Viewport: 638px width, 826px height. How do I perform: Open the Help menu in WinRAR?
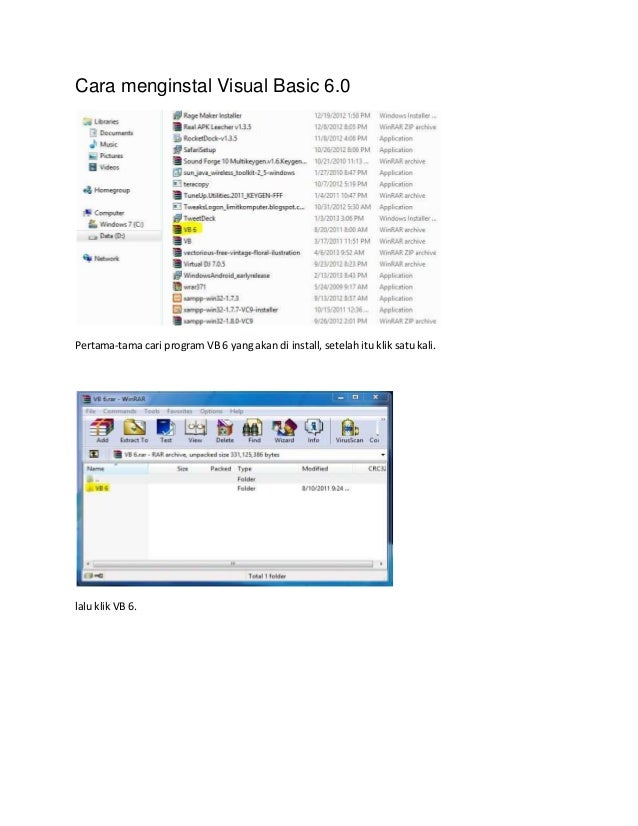pos(237,411)
